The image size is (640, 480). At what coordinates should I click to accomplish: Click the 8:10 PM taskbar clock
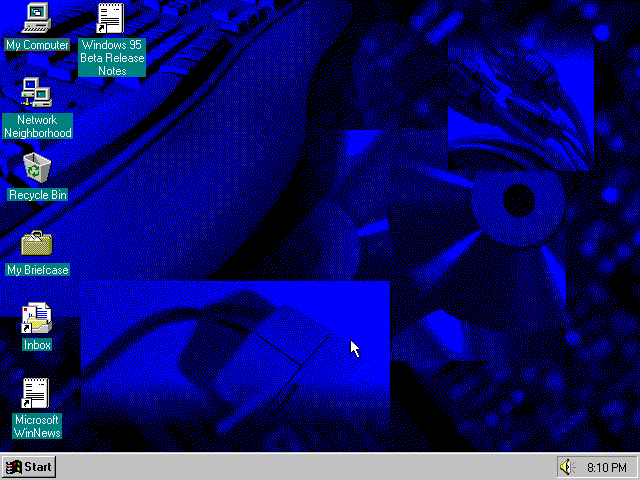coord(607,467)
